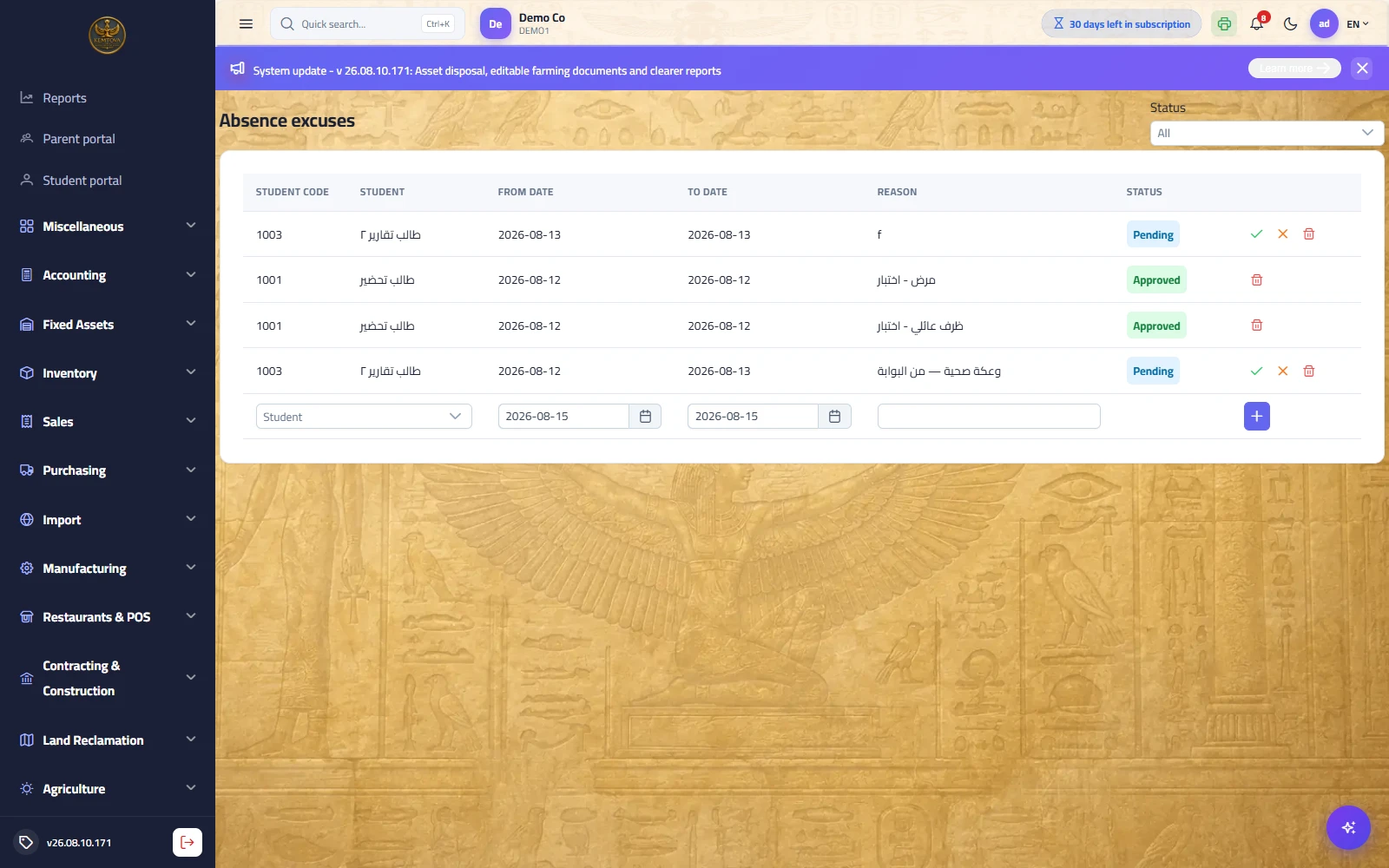The width and height of the screenshot is (1389, 868).
Task: Click the Approved badge for 'مرض - اختبار'
Action: pos(1156,280)
